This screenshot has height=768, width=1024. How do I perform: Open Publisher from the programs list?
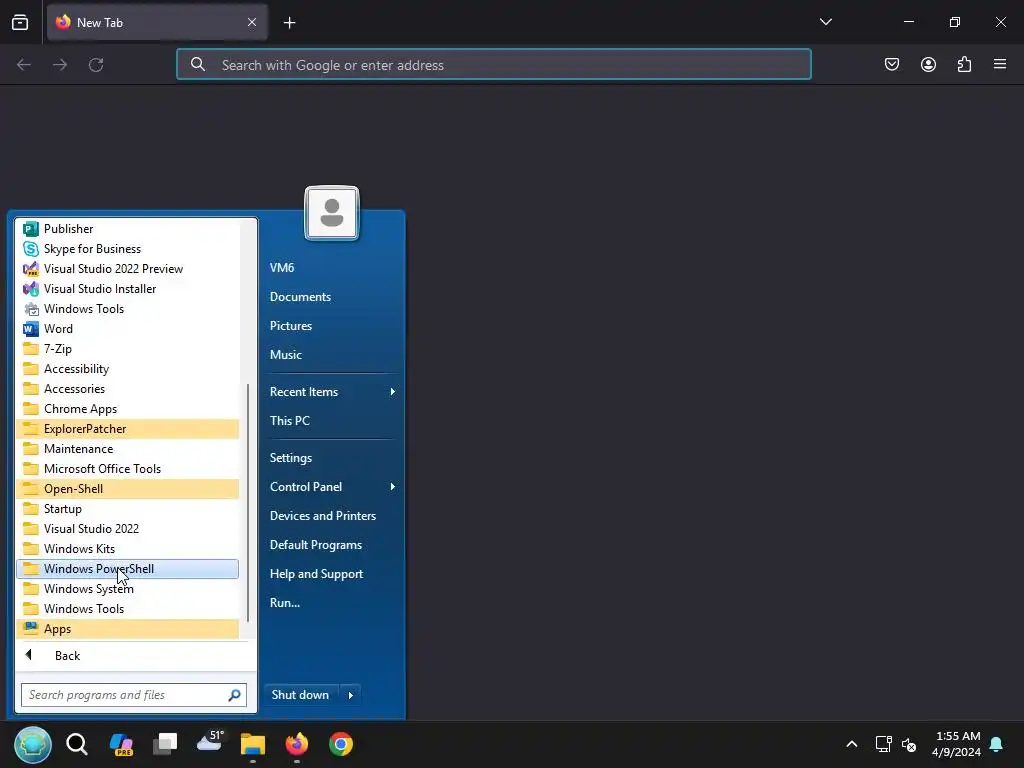128,229
